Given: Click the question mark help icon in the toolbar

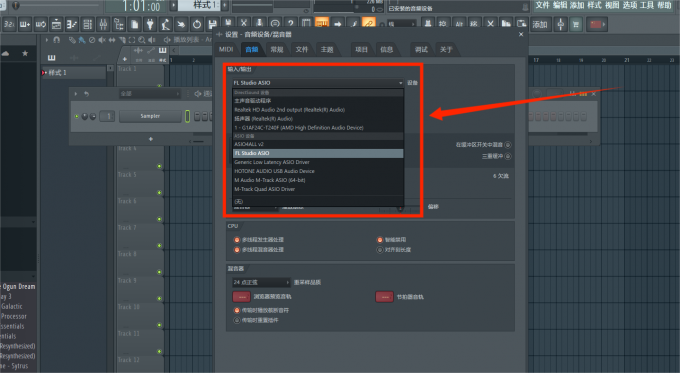Looking at the screenshot, I should 291,24.
